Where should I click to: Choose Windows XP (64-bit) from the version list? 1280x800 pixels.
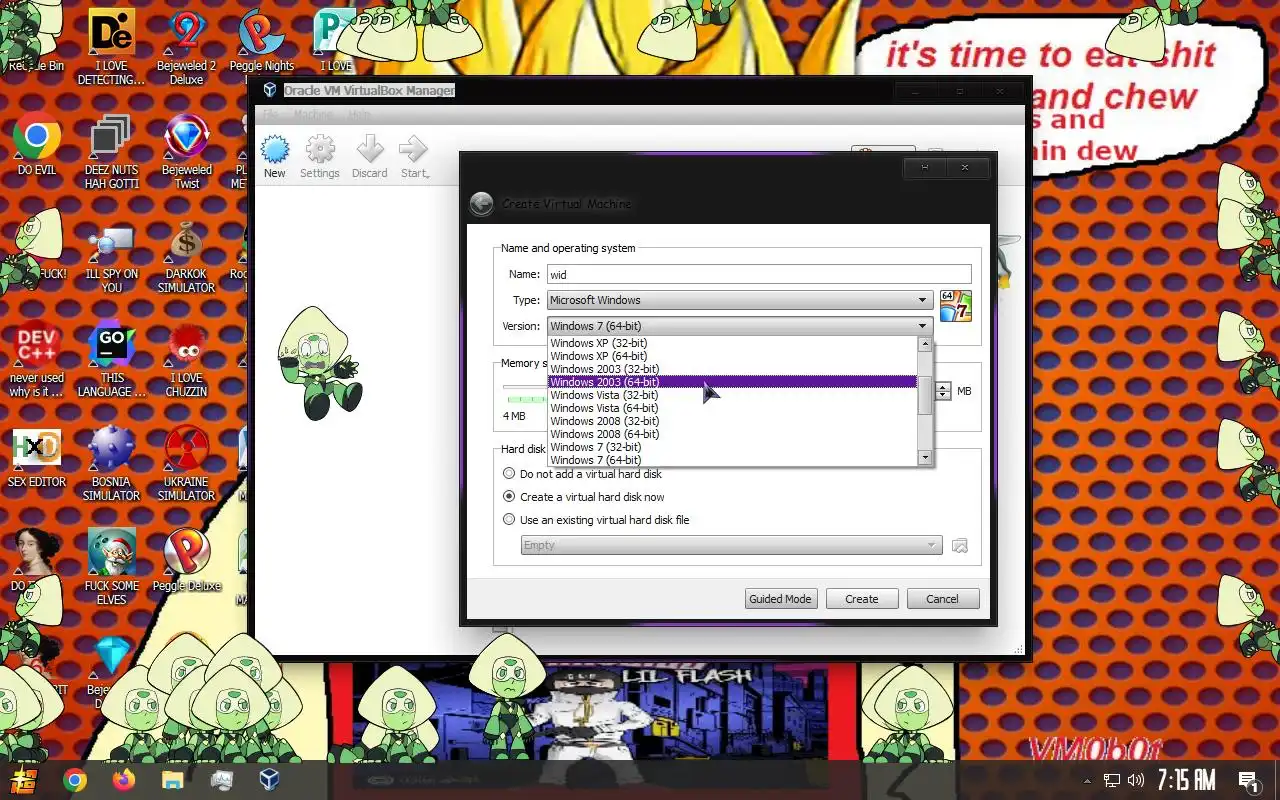(x=732, y=356)
